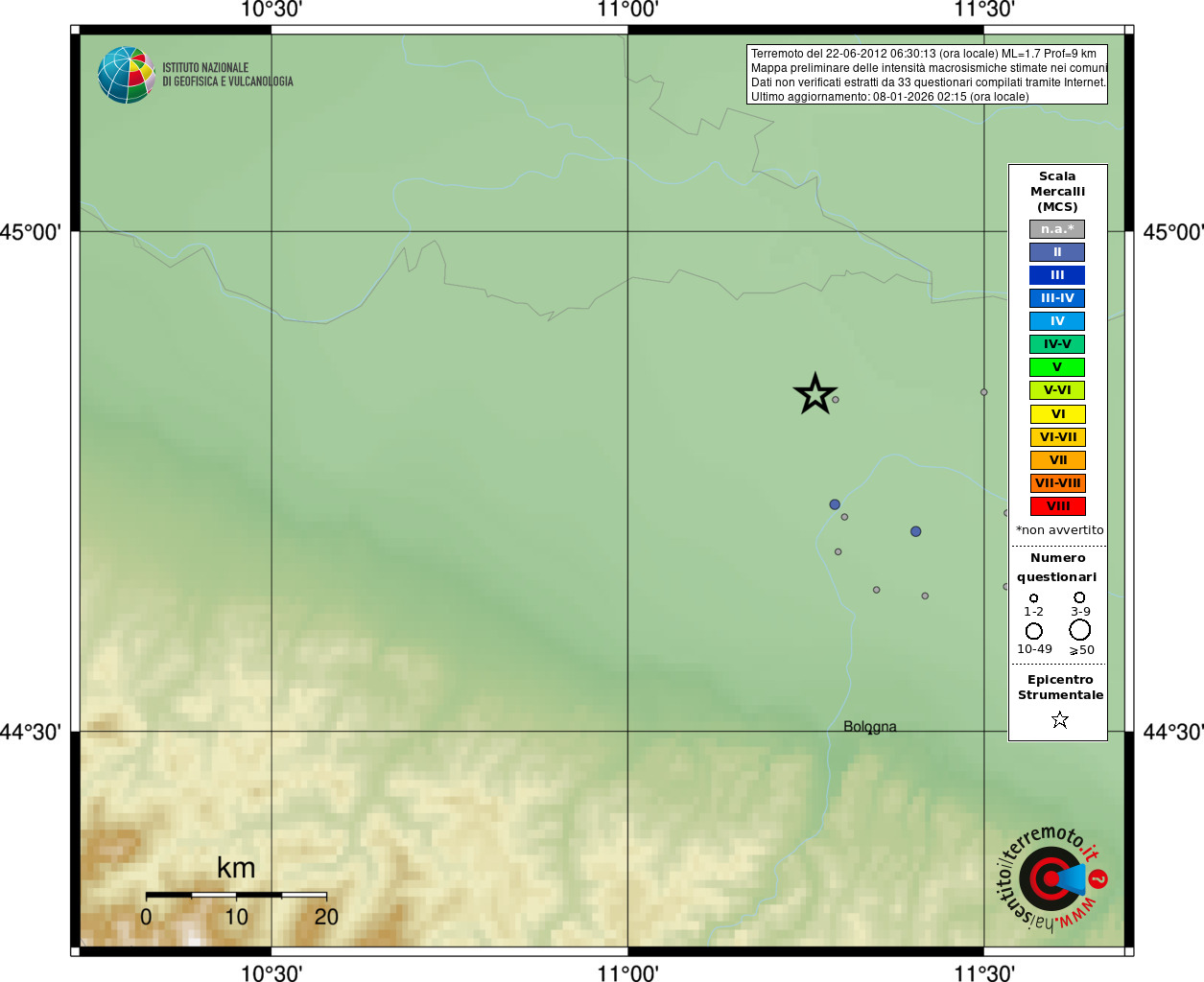Image resolution: width=1204 pixels, height=982 pixels.
Task: Click the 'Mappa preliminare delle intensità' text line
Action: (x=929, y=68)
